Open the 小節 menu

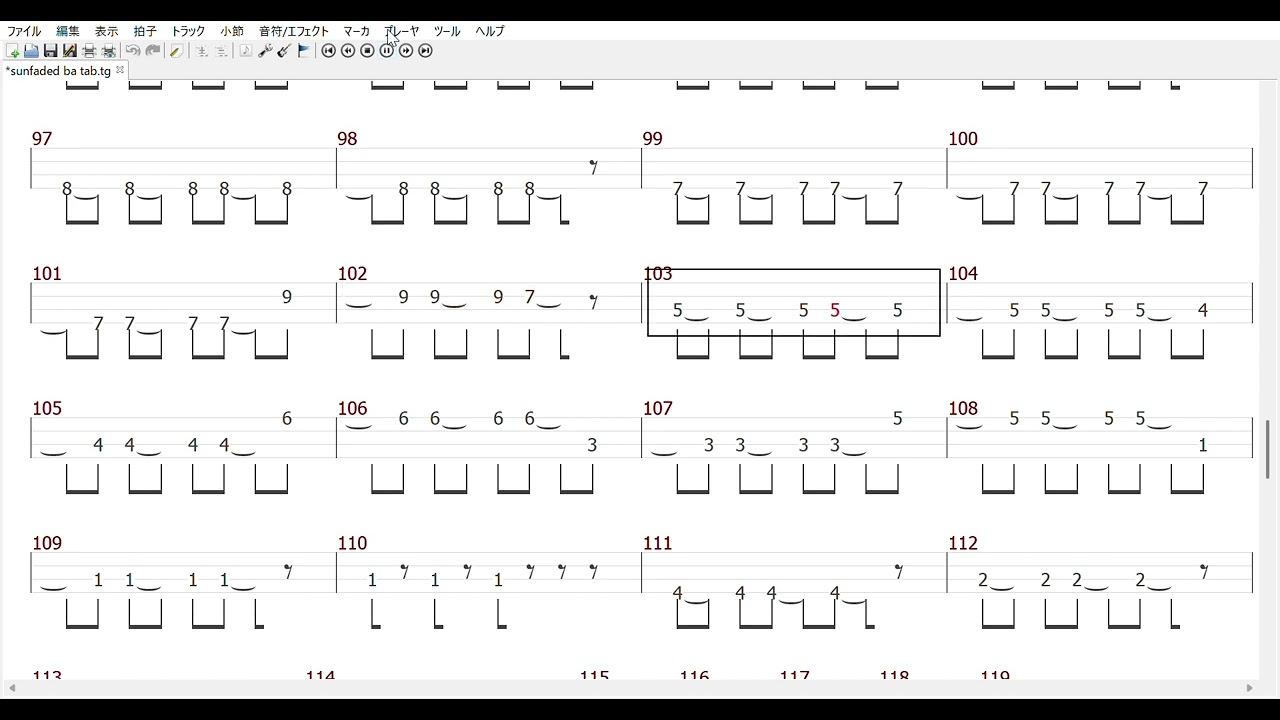click(x=232, y=31)
